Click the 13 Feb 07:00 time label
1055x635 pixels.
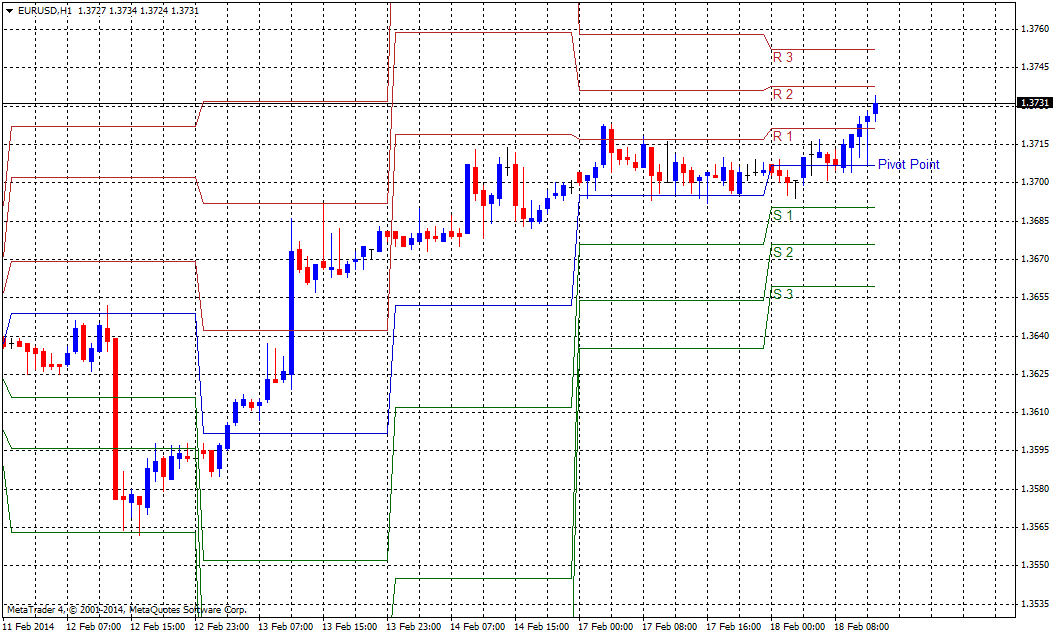pos(286,627)
